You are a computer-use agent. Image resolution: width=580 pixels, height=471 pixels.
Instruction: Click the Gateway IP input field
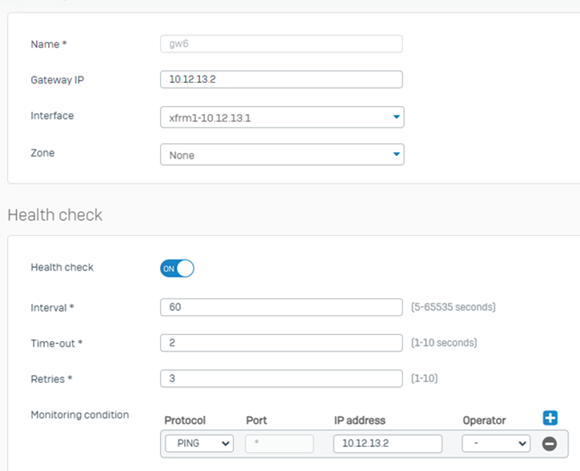[x=281, y=79]
